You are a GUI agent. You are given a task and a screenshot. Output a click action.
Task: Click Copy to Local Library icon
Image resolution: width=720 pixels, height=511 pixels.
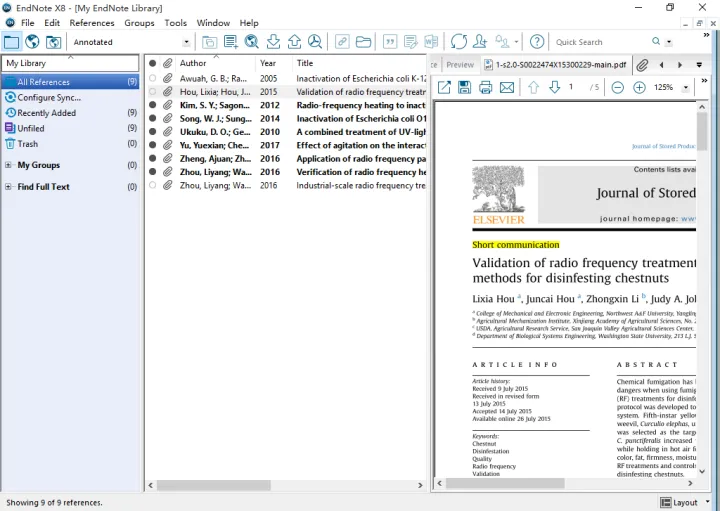(x=209, y=42)
